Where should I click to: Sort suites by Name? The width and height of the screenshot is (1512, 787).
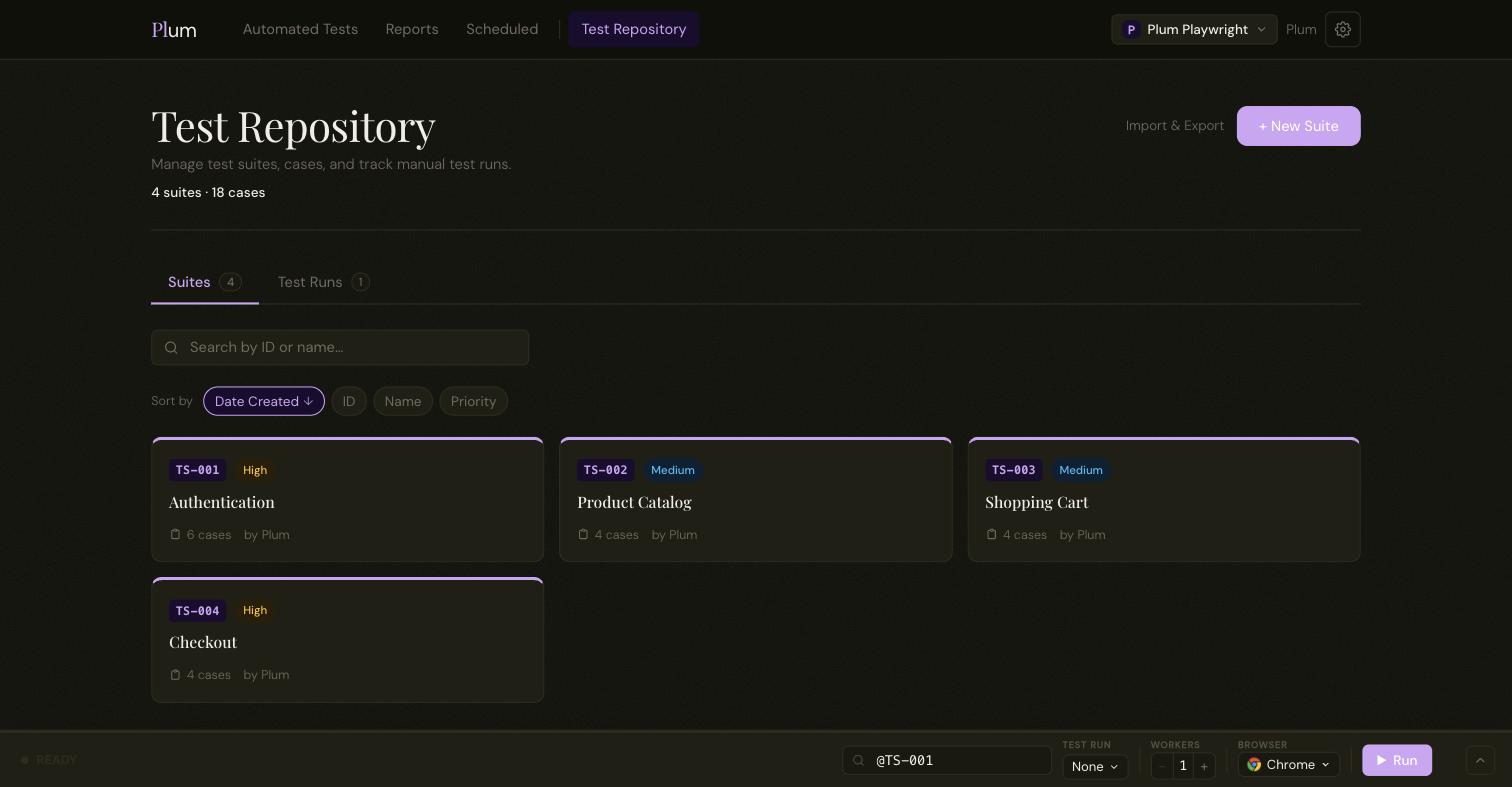(403, 401)
